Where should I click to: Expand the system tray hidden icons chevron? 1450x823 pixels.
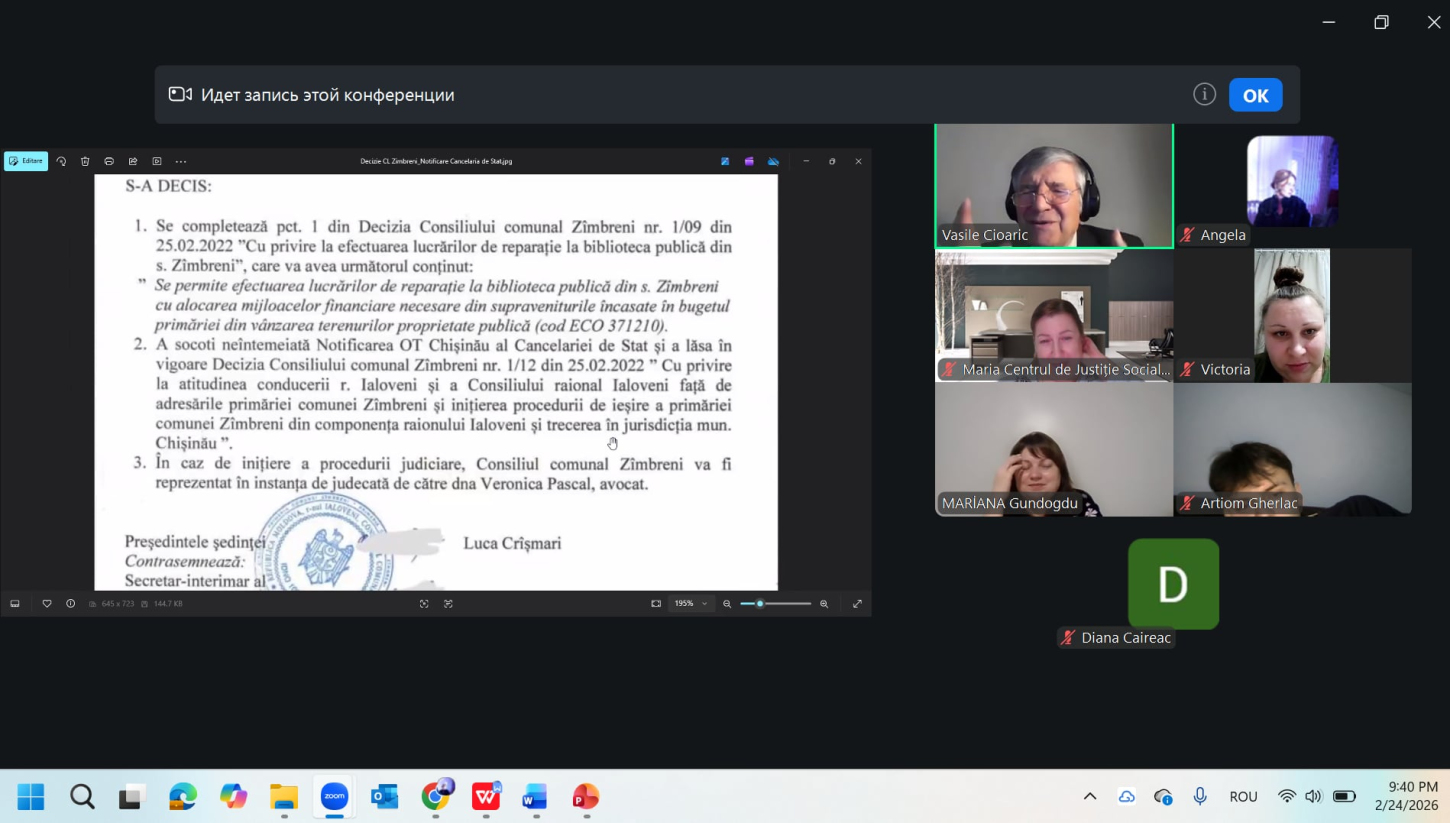click(x=1090, y=797)
